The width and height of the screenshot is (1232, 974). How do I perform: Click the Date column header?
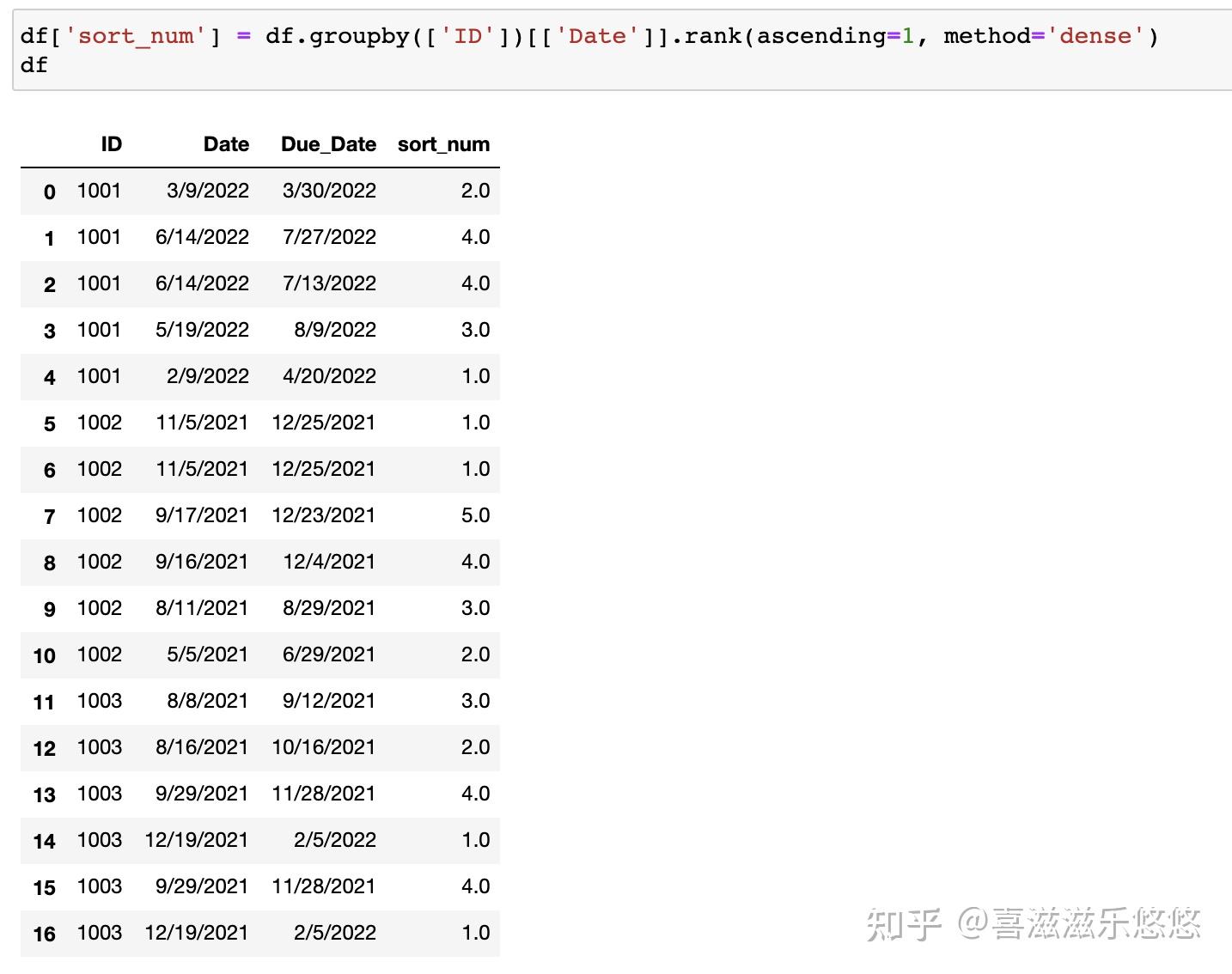click(x=225, y=144)
